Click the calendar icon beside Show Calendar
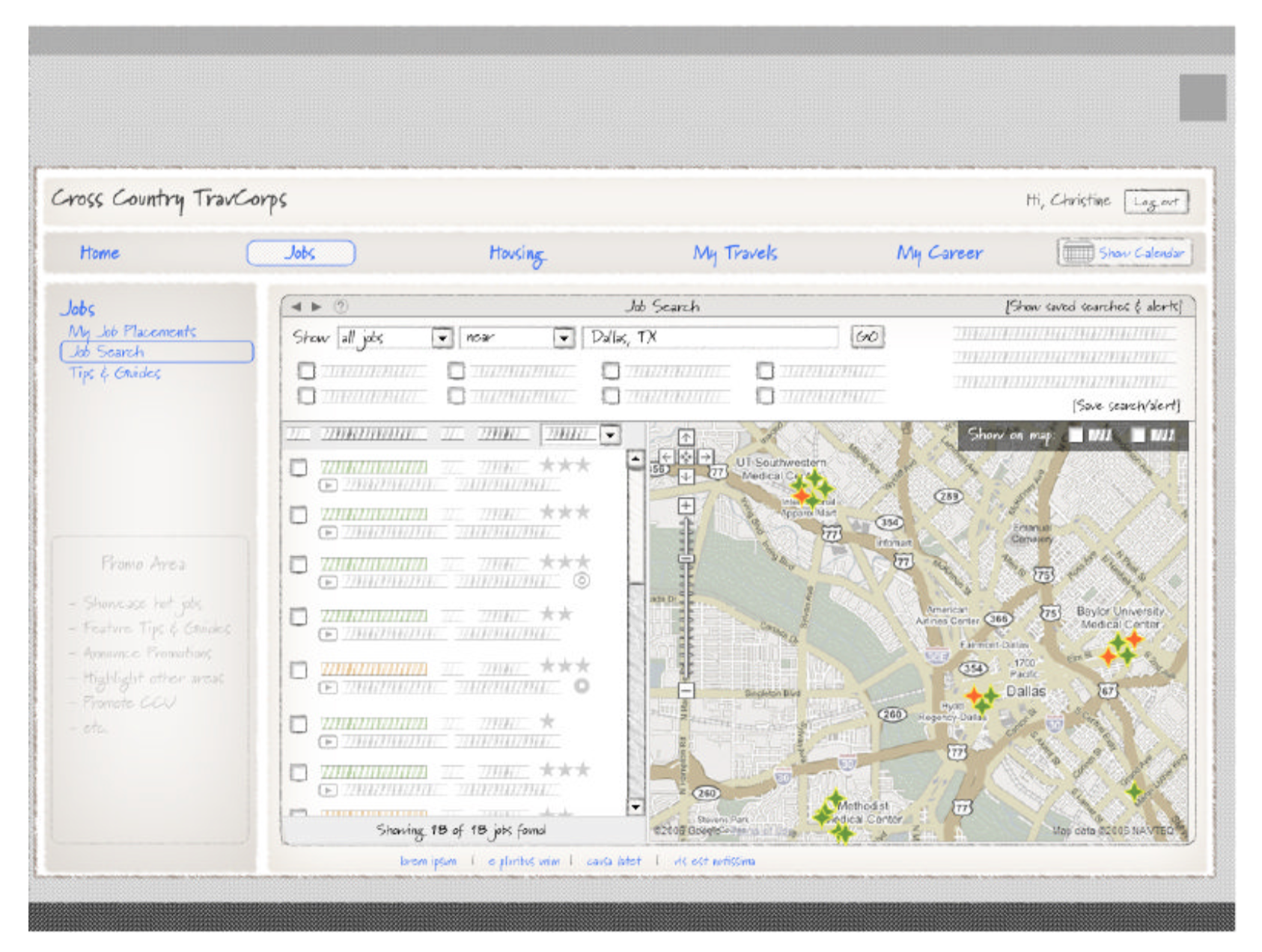The width and height of the screenshot is (1262, 952). [1078, 252]
